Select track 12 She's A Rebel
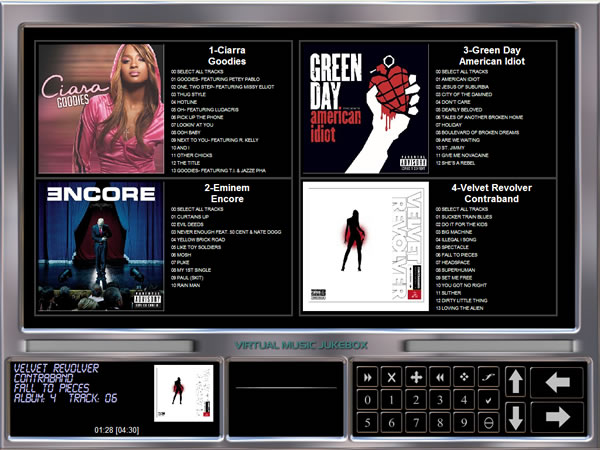This screenshot has width=600, height=450. [455, 163]
